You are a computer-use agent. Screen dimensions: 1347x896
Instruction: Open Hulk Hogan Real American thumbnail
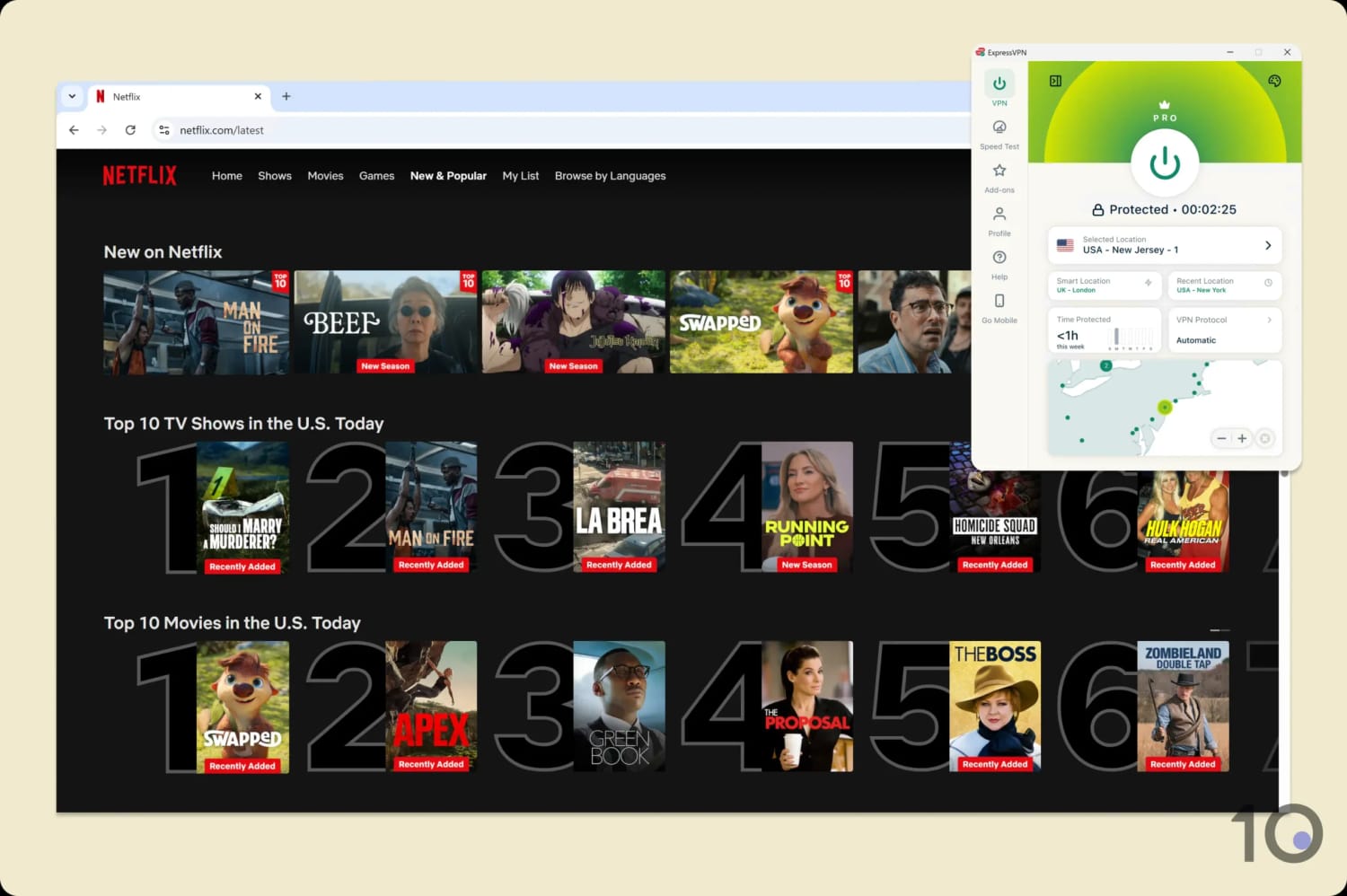[x=1183, y=522]
